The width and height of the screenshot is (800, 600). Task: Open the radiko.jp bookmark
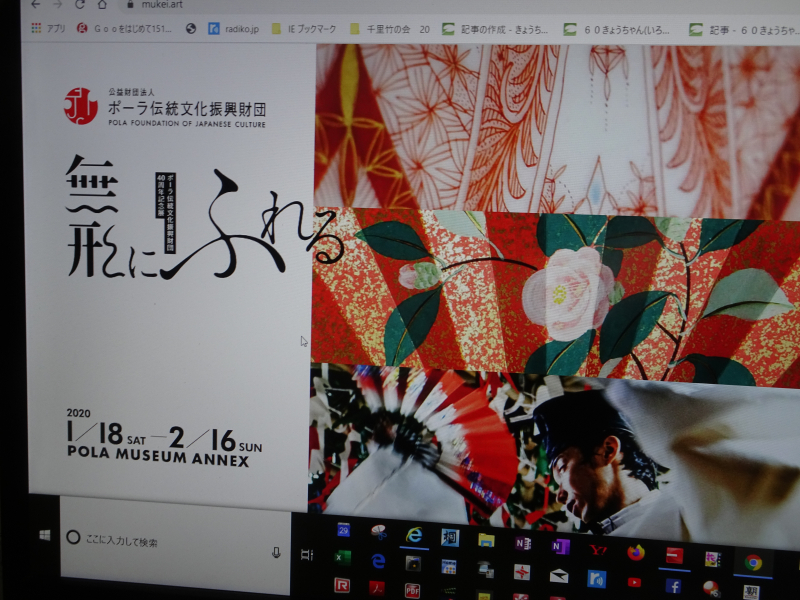pos(234,29)
